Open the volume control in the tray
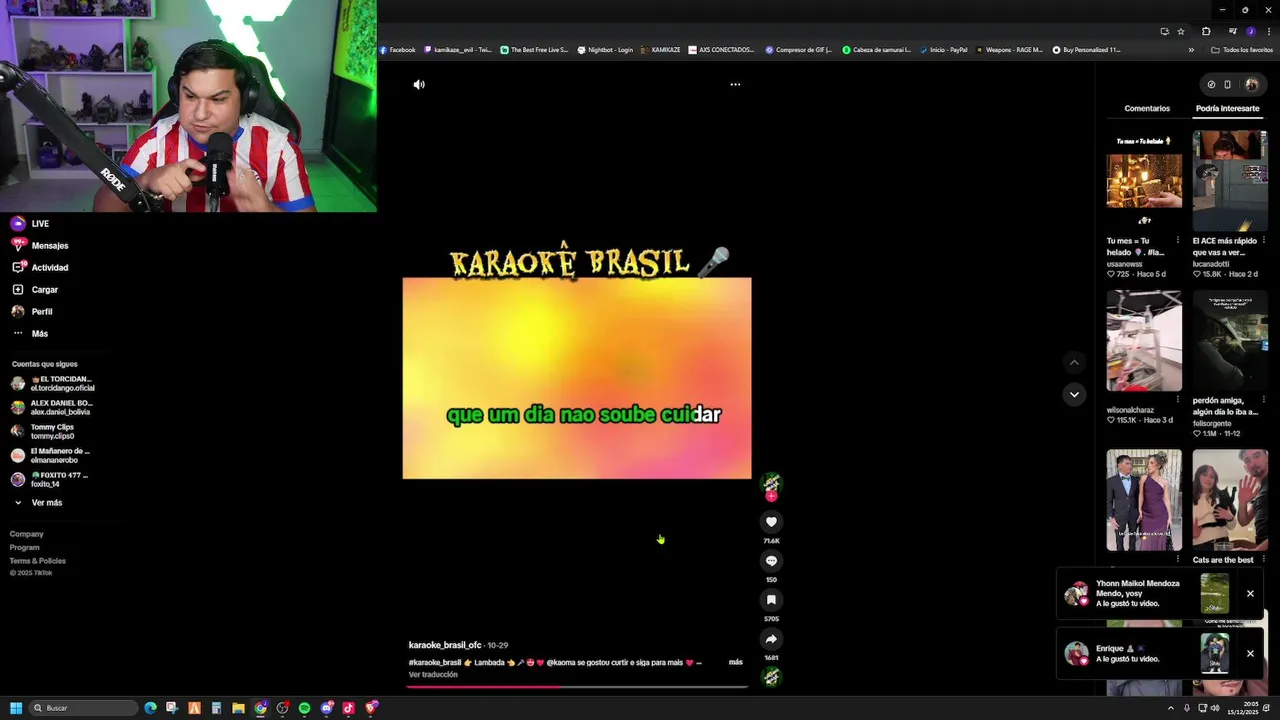Viewport: 1280px width, 720px height. tap(1215, 708)
